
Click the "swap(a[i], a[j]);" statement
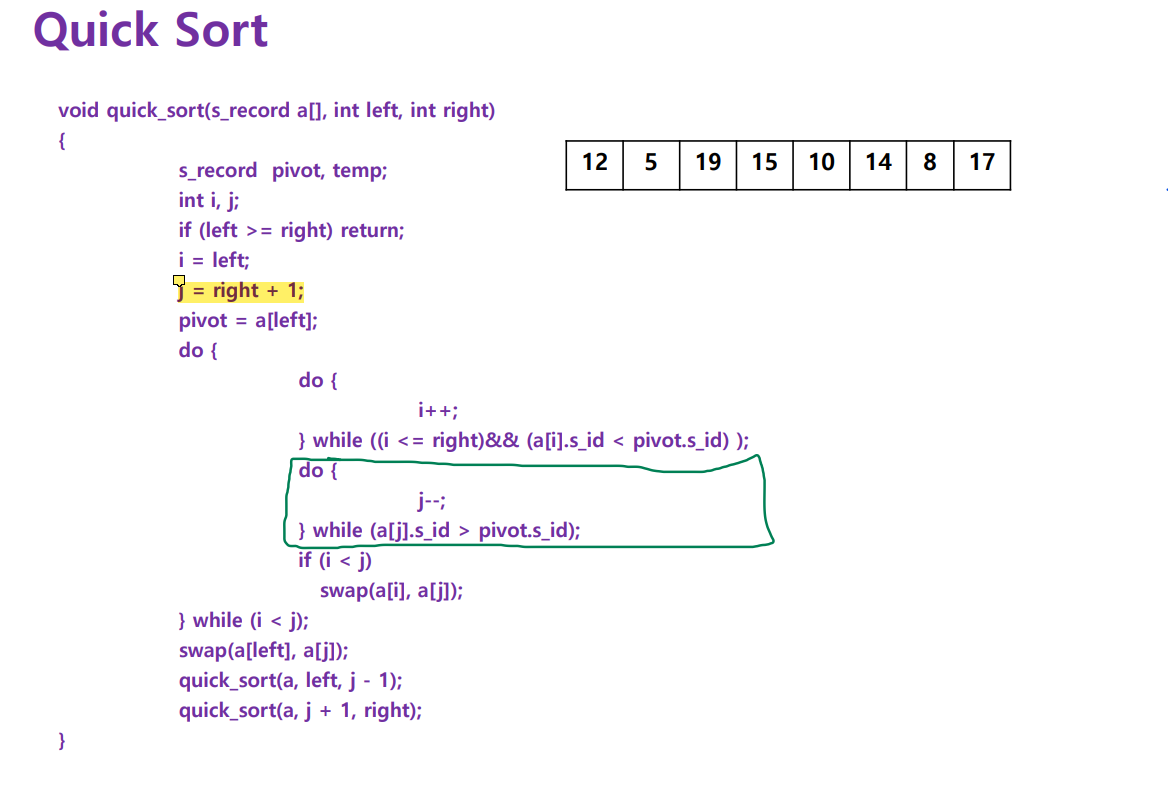(391, 591)
